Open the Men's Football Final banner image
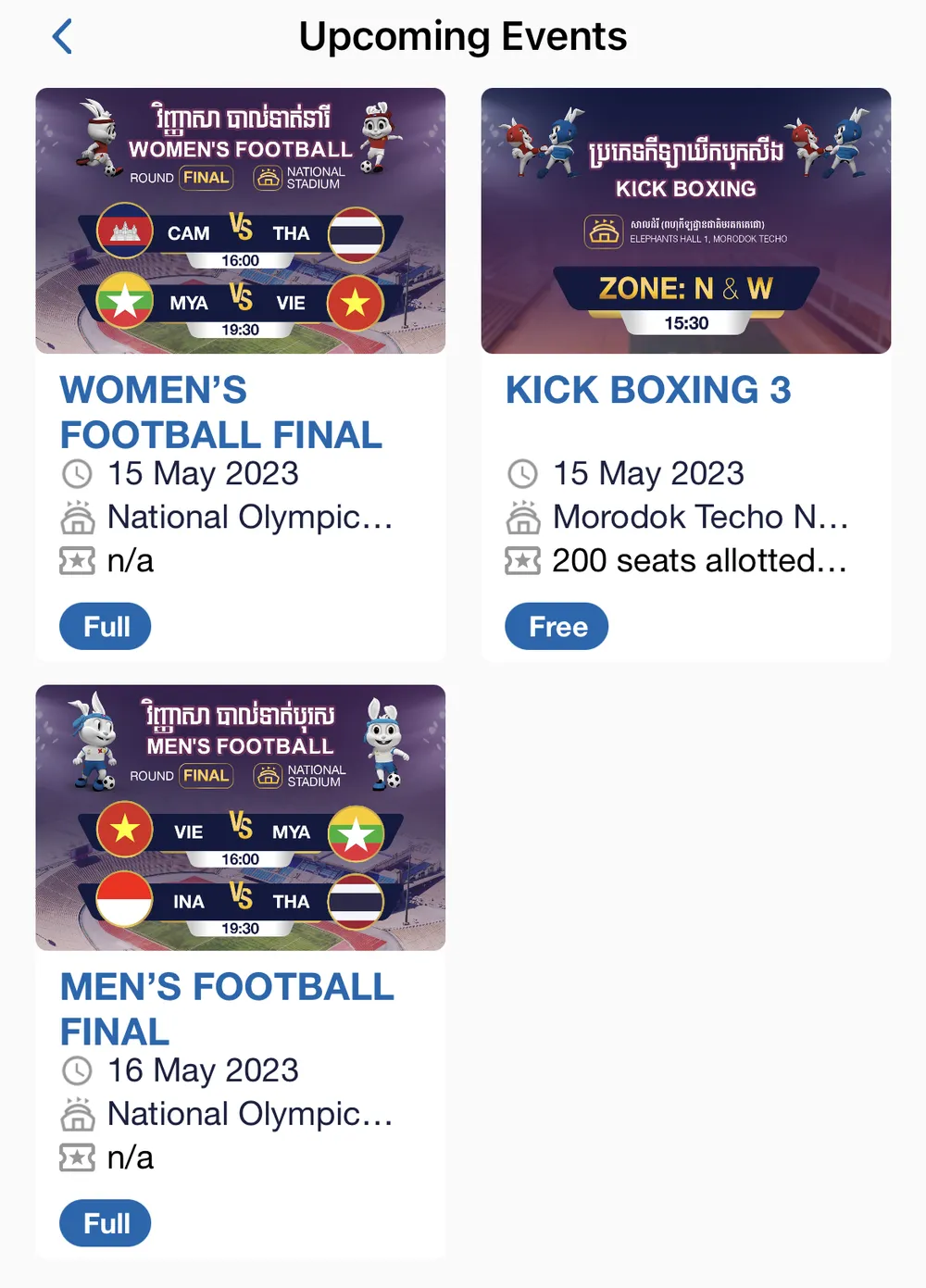 point(241,818)
